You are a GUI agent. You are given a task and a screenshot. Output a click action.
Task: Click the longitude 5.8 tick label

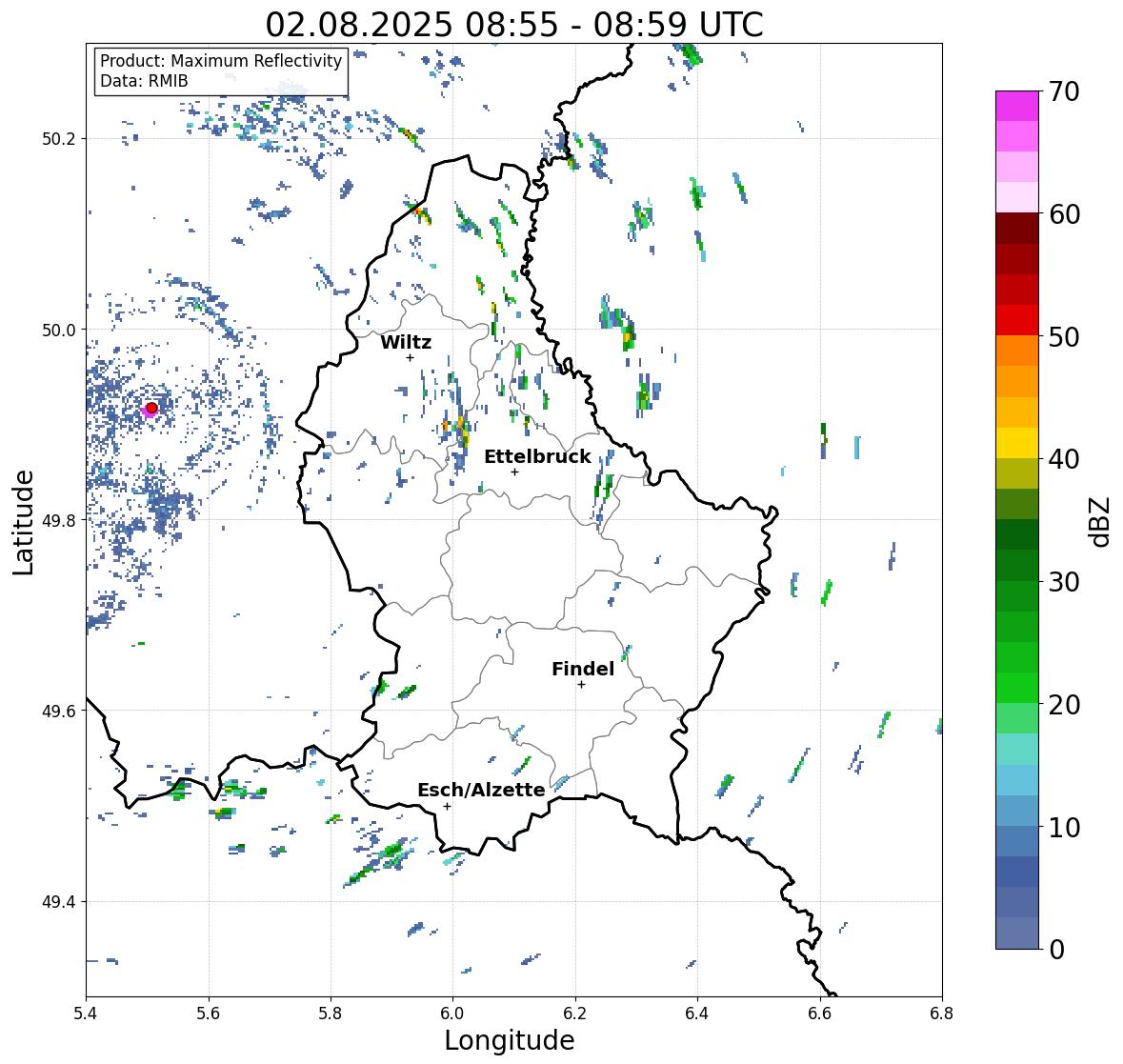(x=331, y=1014)
